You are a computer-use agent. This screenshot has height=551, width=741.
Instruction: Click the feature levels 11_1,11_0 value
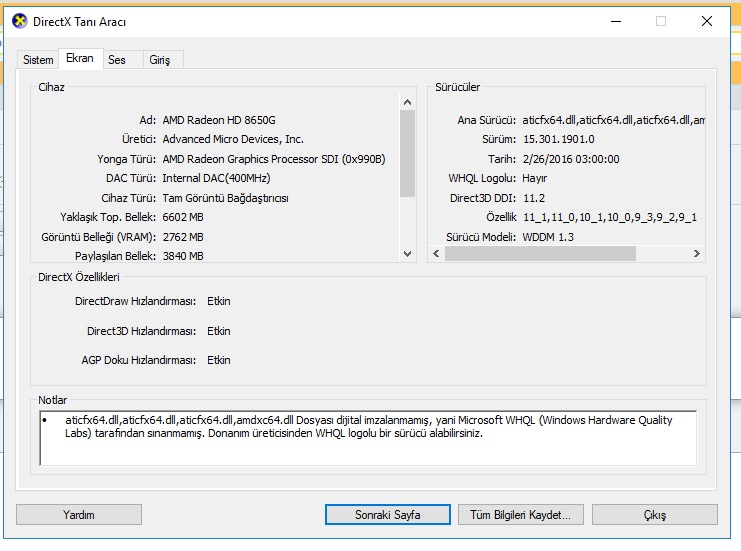pos(610,217)
